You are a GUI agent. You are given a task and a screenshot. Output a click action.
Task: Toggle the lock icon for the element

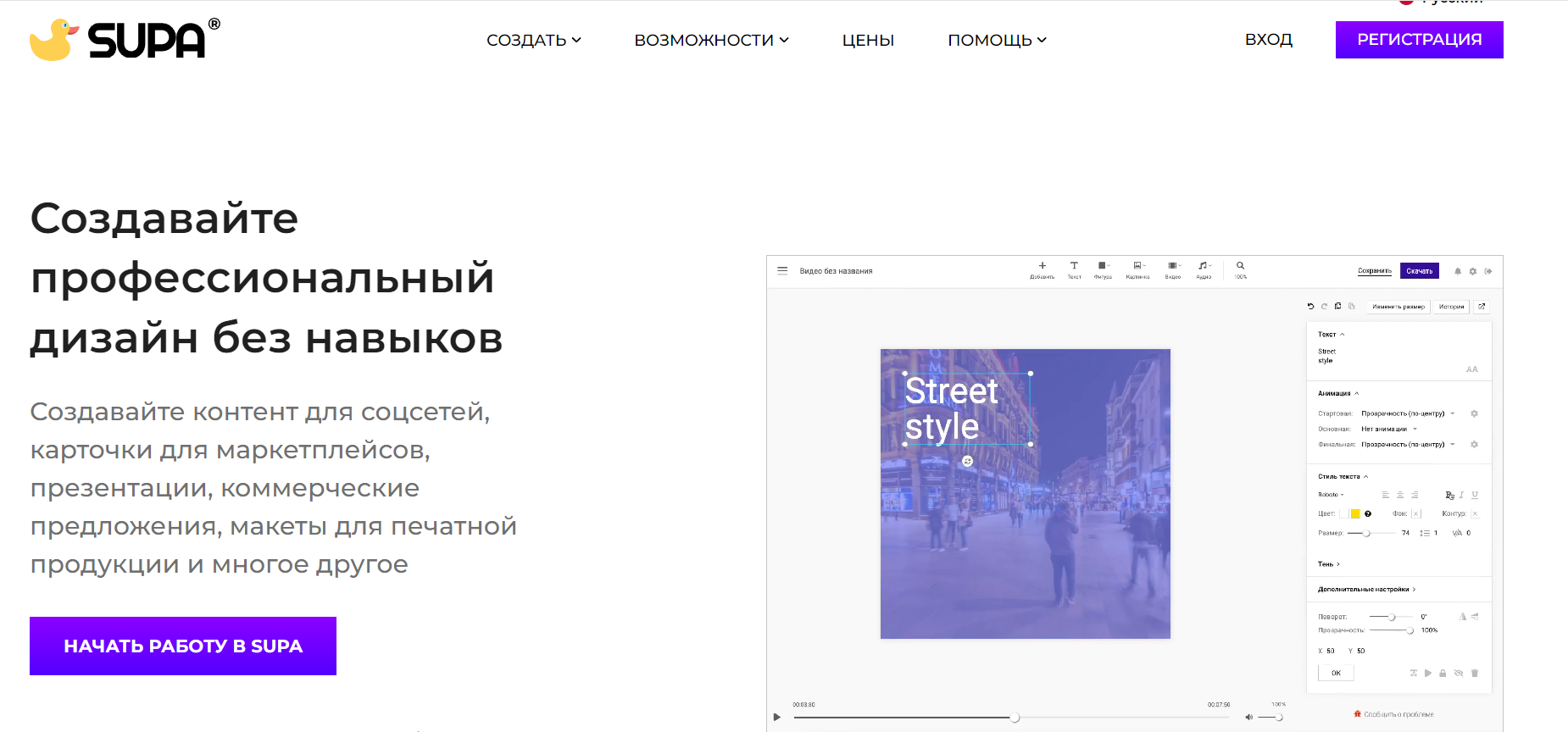pos(1443,673)
